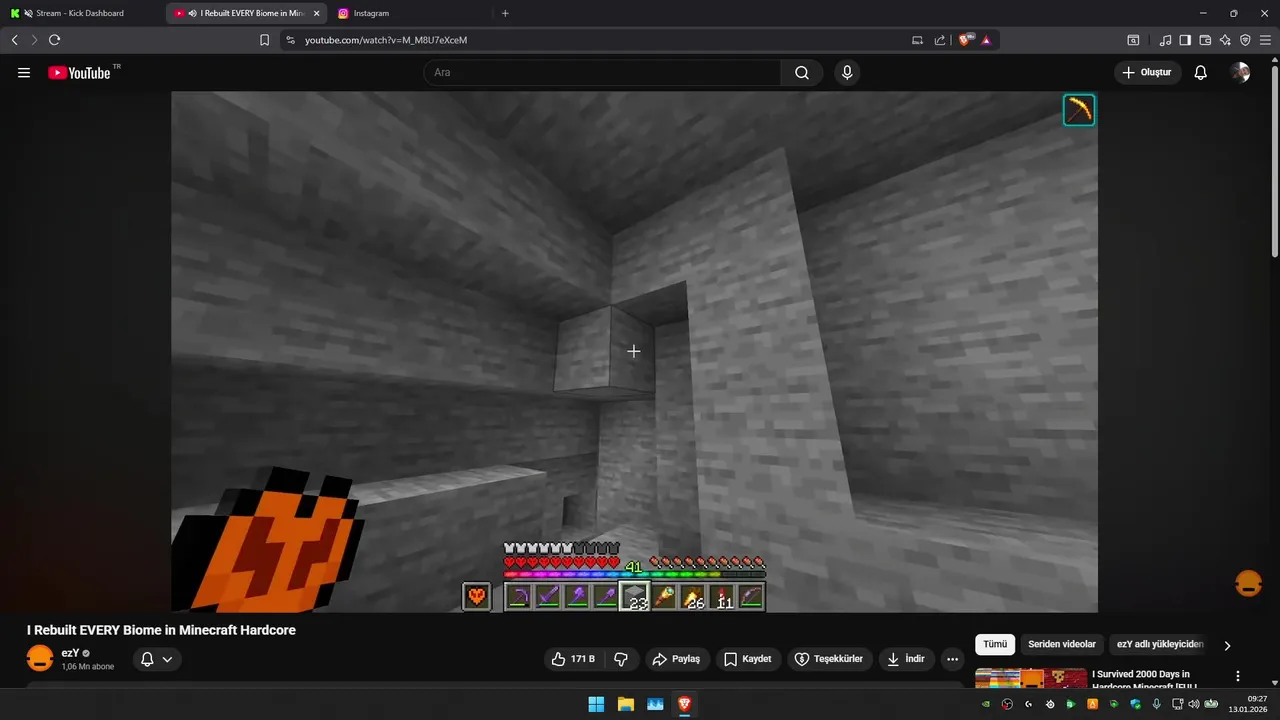Dislike the video
The image size is (1280, 720).
(x=621, y=659)
